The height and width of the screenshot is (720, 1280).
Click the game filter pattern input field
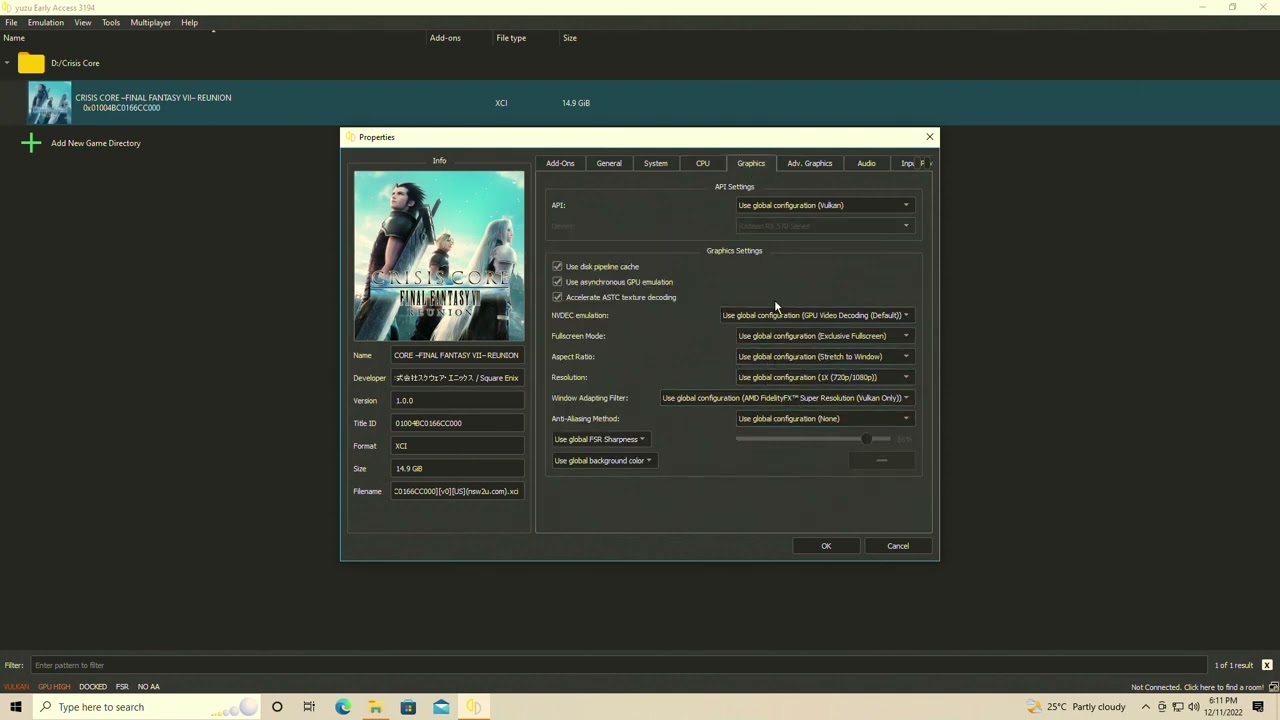coord(618,665)
